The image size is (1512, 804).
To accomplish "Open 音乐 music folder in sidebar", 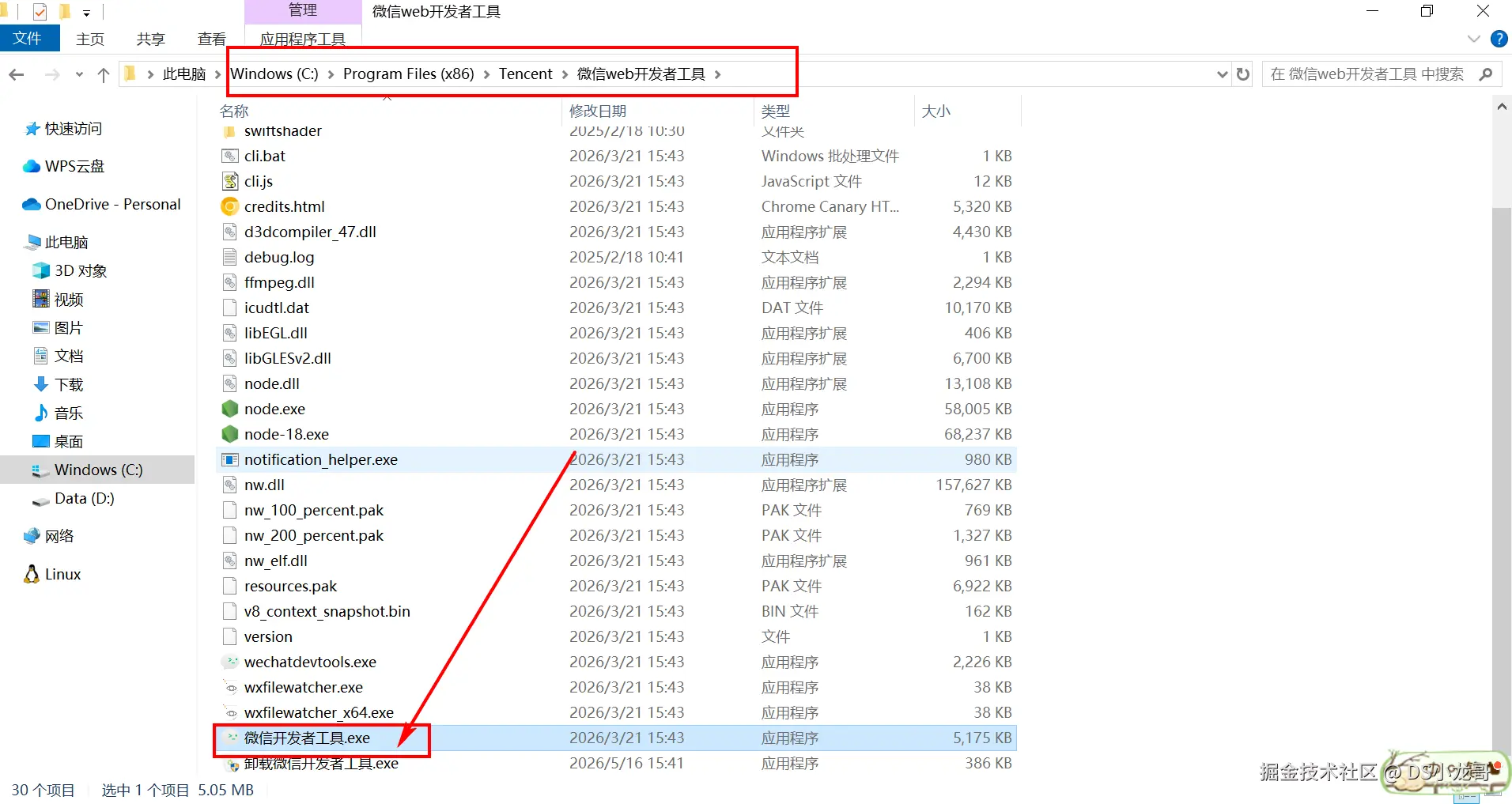I will [58, 413].
